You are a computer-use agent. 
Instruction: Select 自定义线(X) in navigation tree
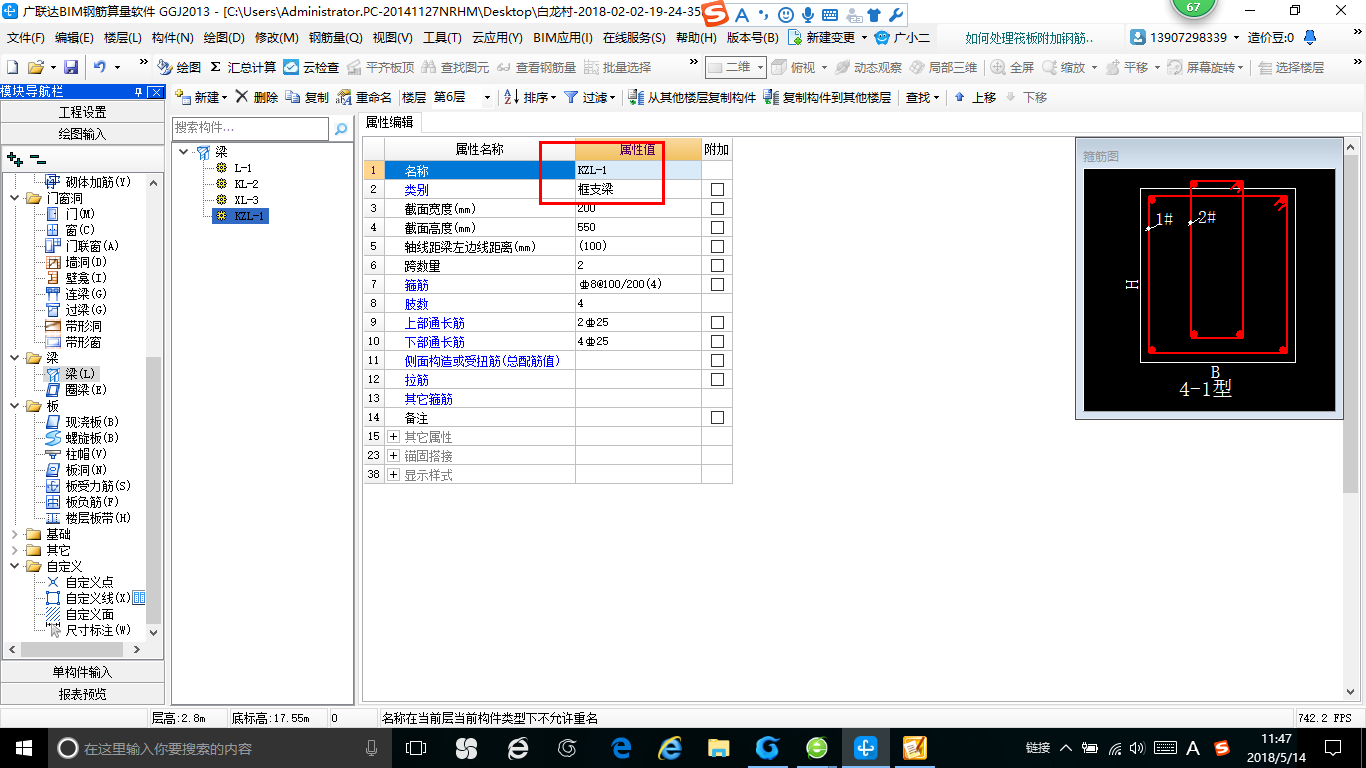pos(98,598)
